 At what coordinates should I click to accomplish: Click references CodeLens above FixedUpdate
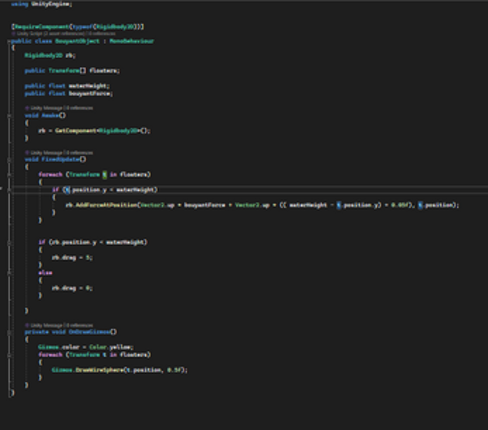point(79,153)
